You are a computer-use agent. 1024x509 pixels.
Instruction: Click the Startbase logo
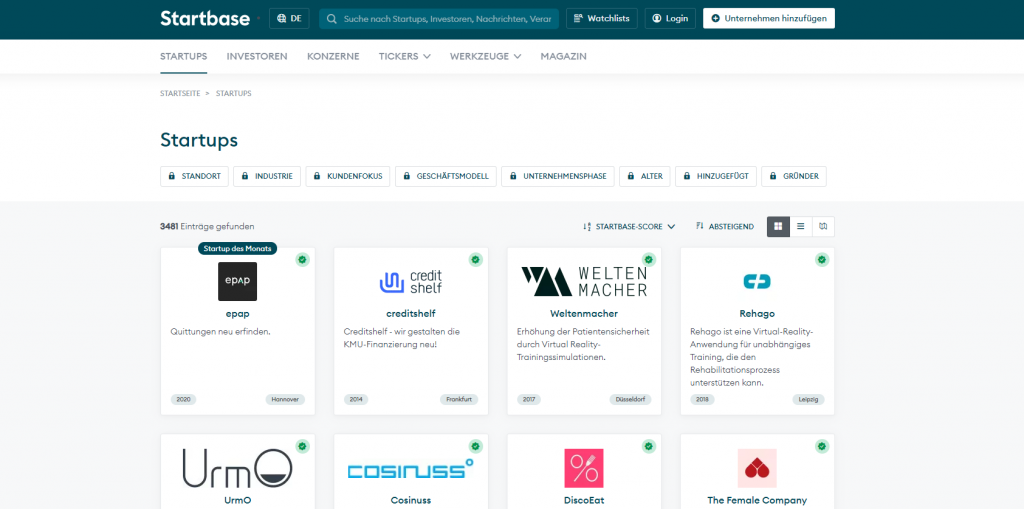coord(205,18)
